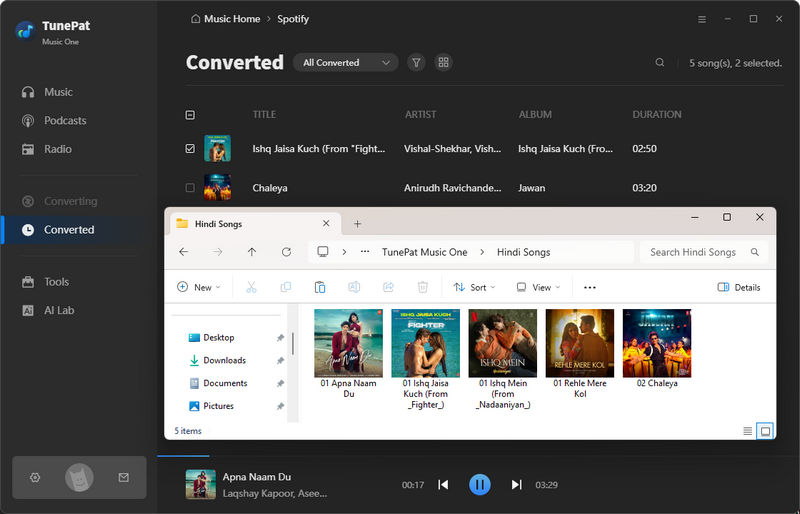Expand the All Converted dropdown
This screenshot has height=514, width=800.
coord(345,62)
